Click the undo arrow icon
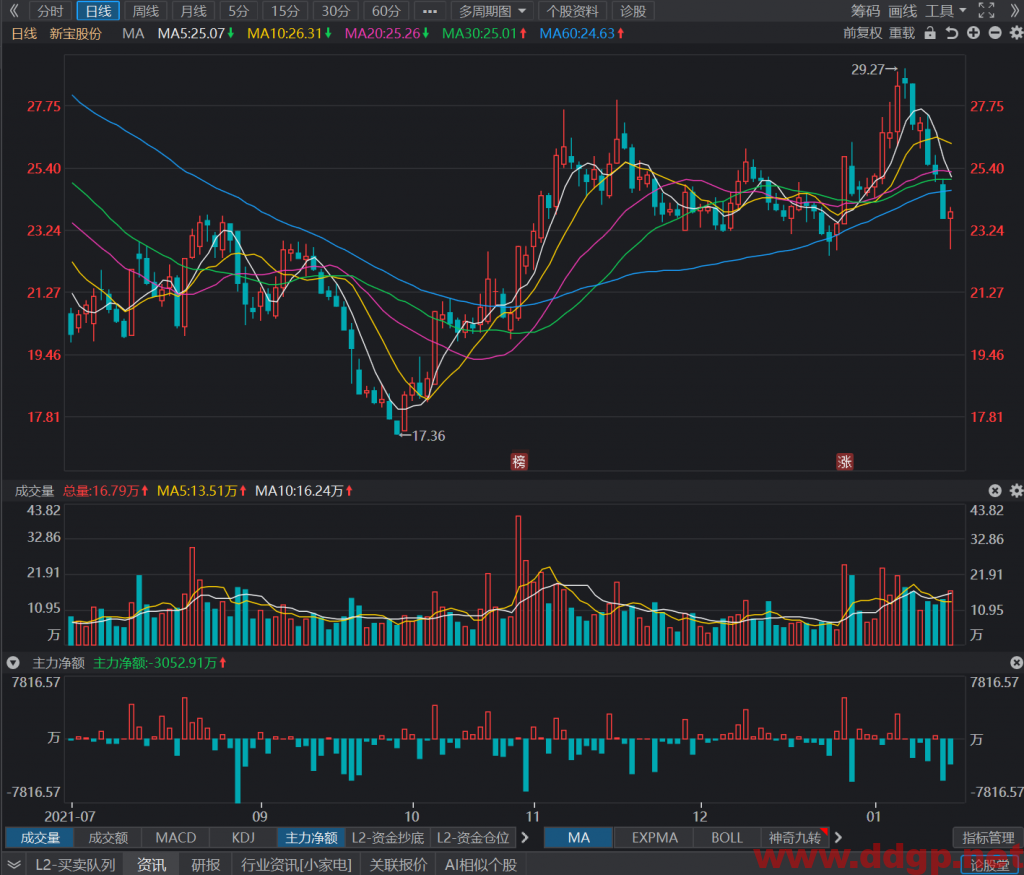 pos(952,33)
